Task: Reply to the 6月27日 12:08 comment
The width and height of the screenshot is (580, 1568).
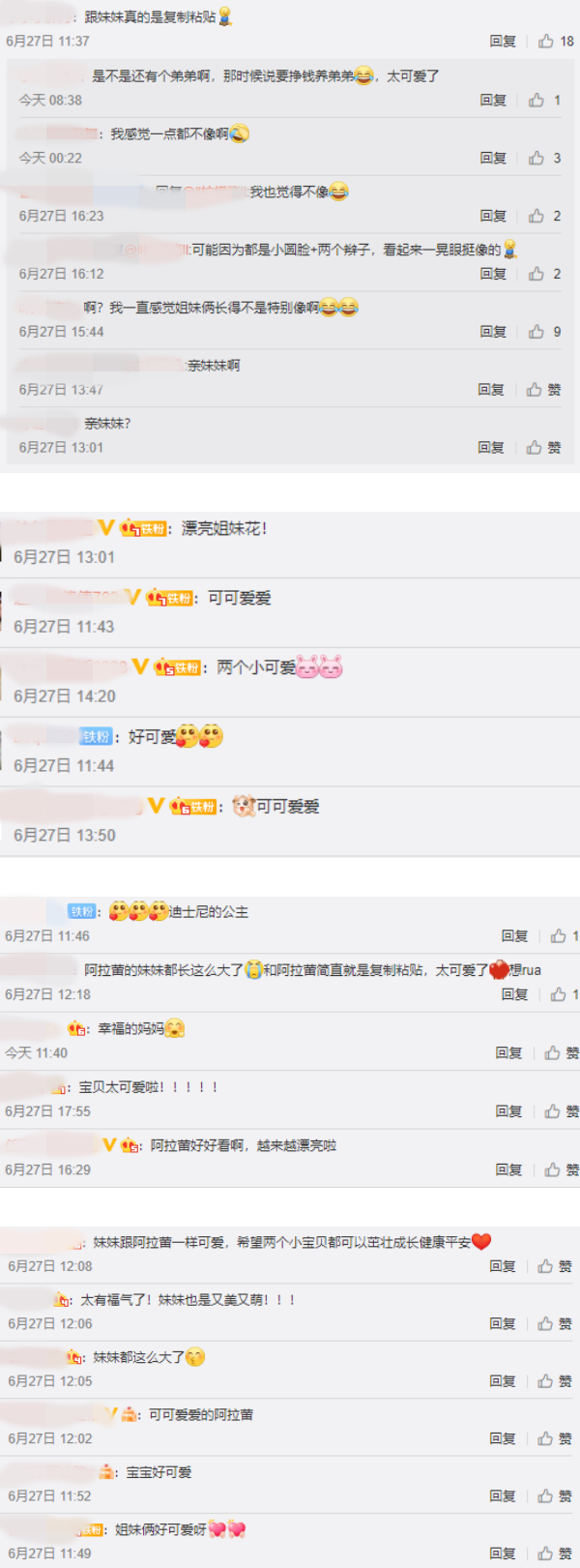Action: pos(503,1266)
